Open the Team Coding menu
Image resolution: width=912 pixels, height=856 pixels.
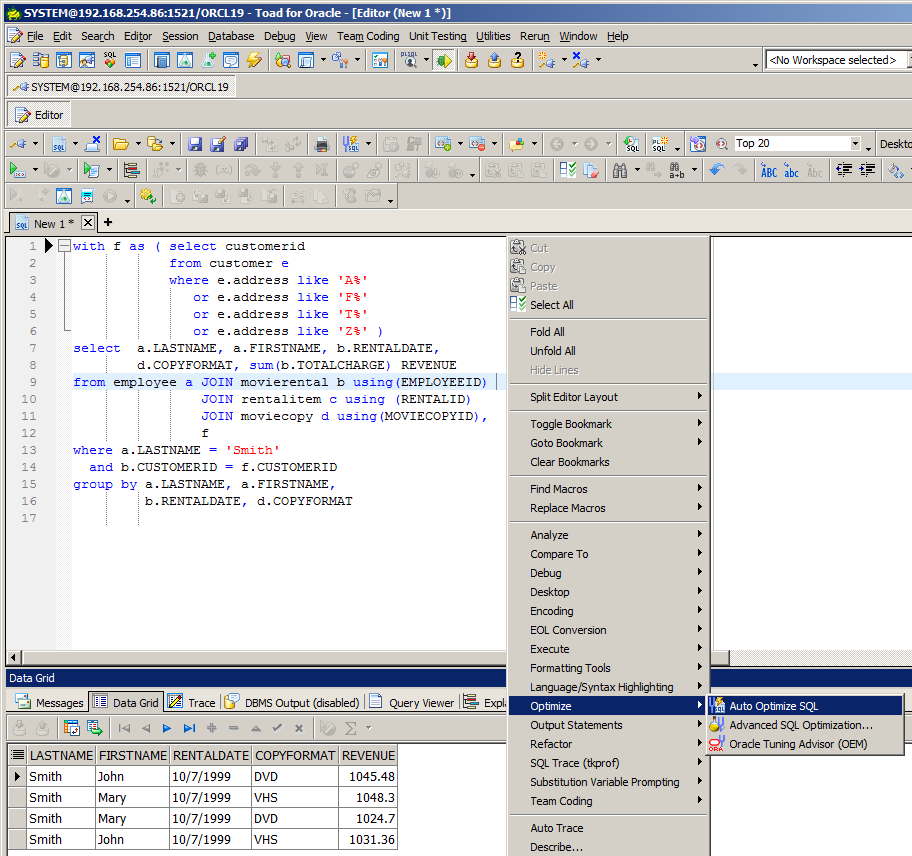pos(368,36)
